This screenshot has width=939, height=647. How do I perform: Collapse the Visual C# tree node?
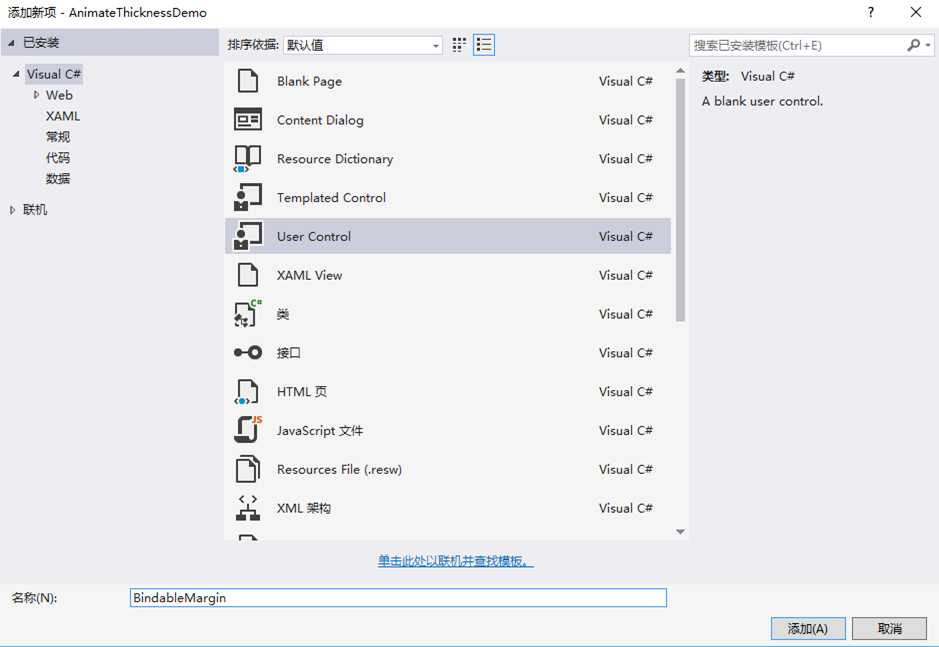(x=16, y=74)
